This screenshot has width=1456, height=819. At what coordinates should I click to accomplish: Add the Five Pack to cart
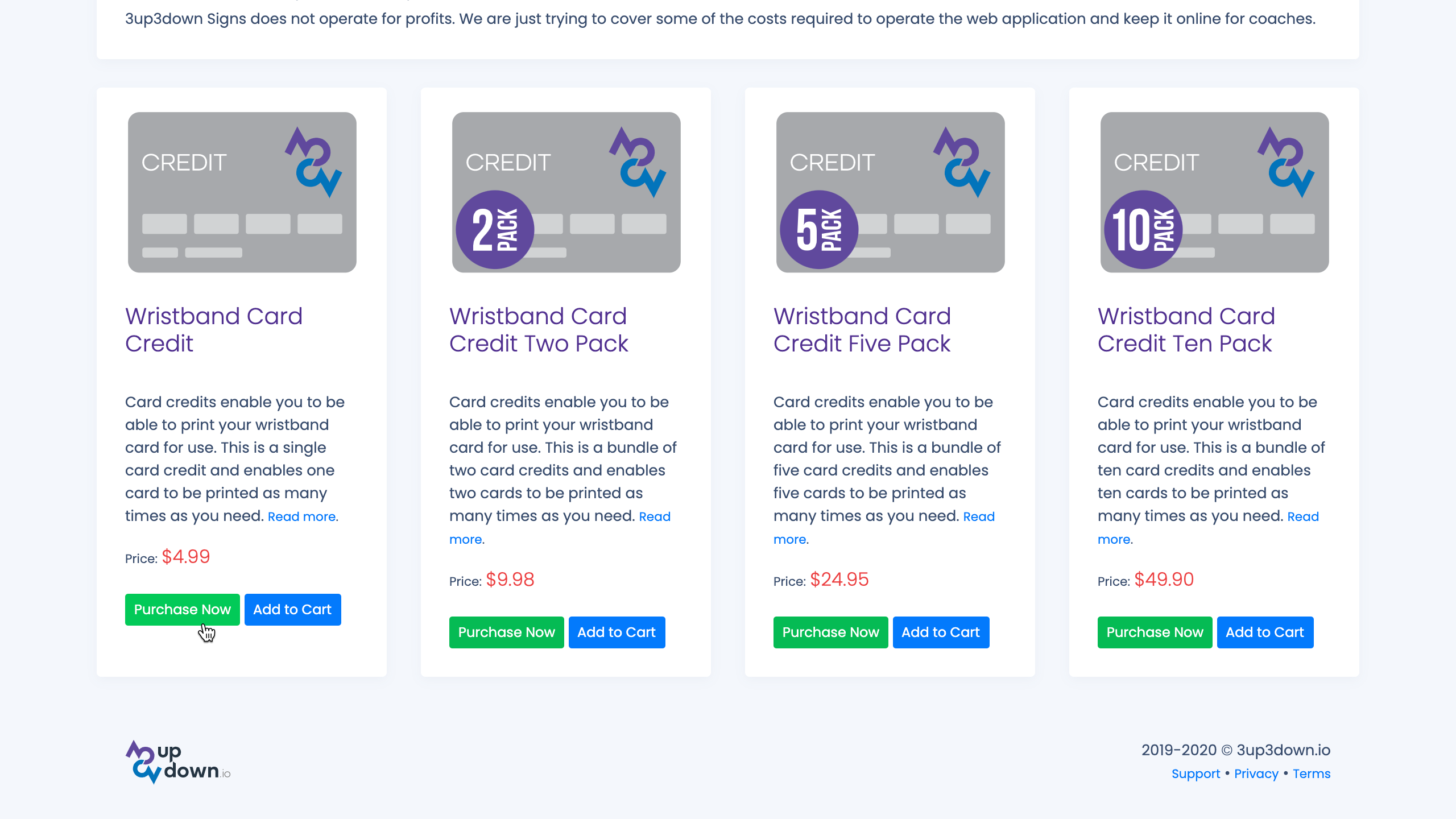(941, 632)
